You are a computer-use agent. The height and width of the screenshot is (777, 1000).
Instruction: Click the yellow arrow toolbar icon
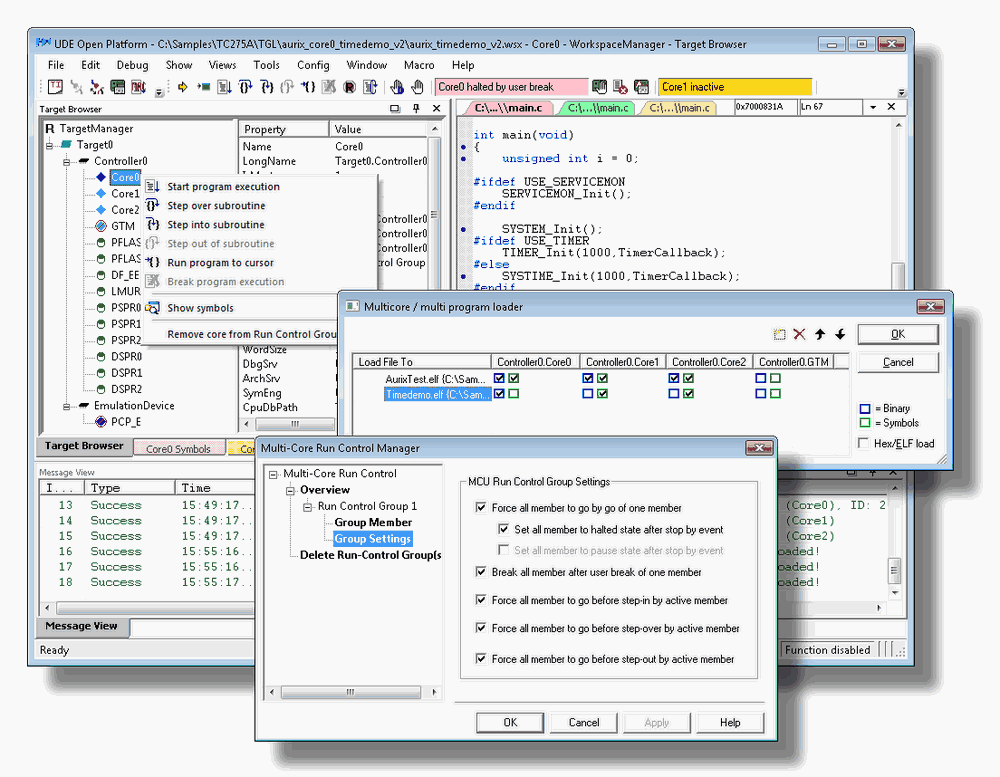183,88
